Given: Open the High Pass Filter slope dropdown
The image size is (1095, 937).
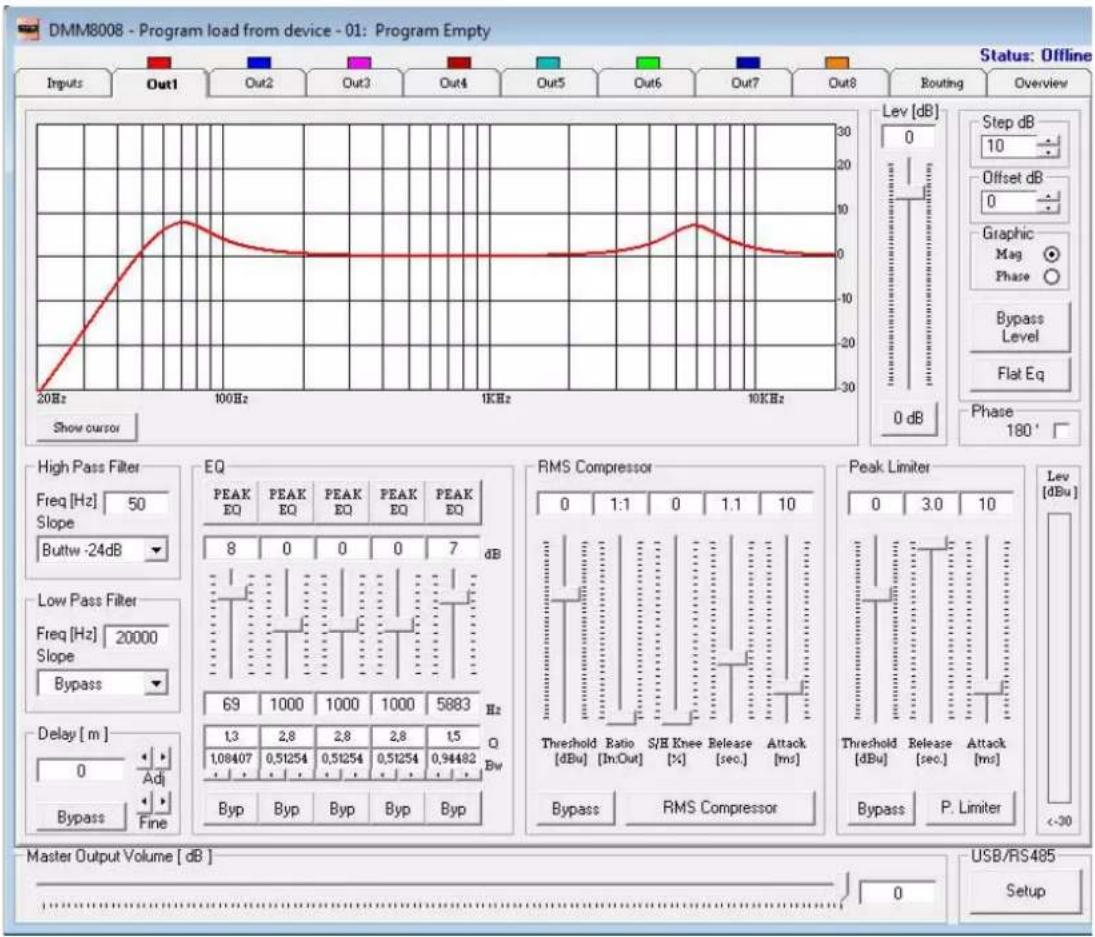Looking at the screenshot, I should click(x=156, y=550).
